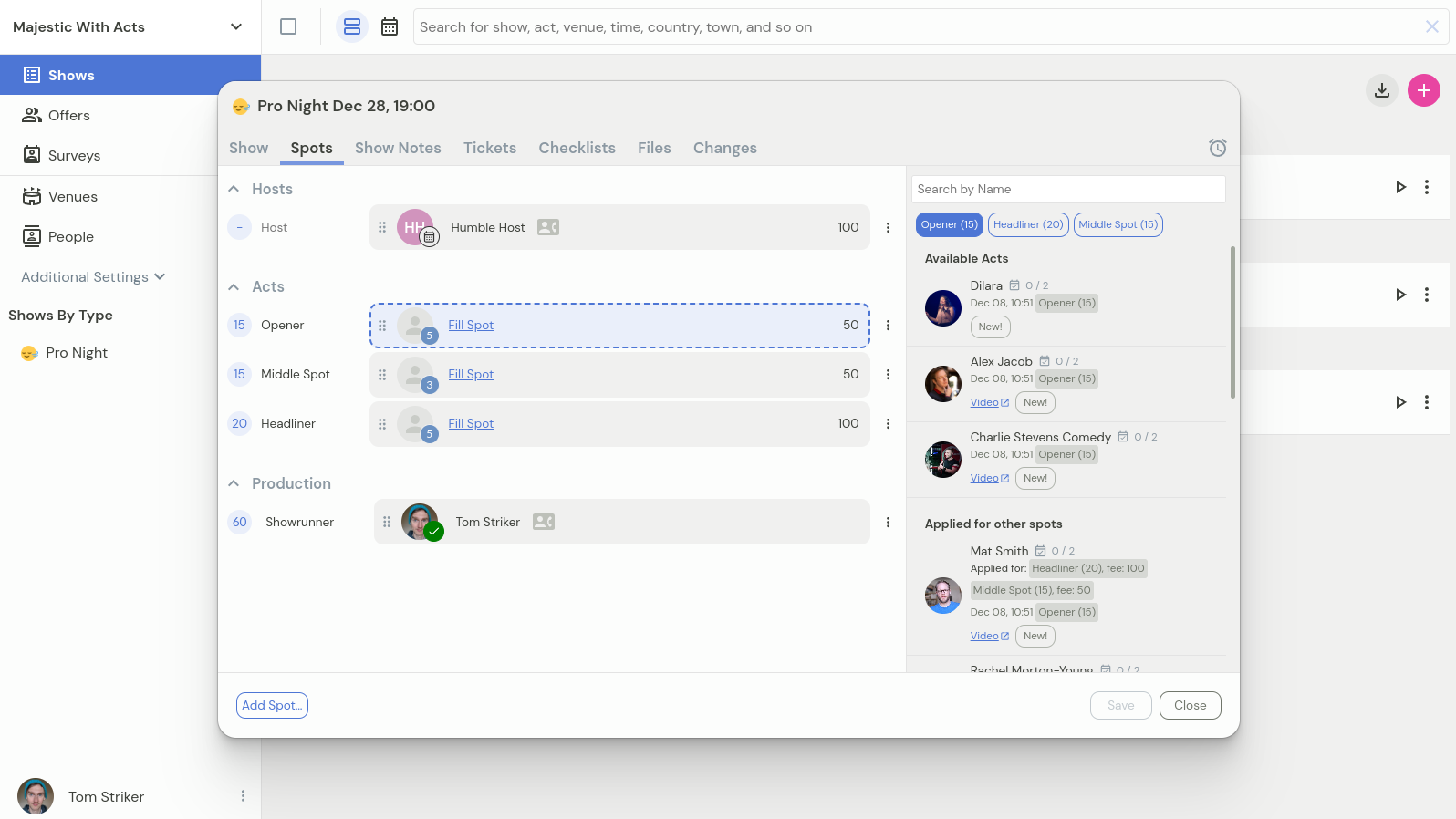Click contact card icon next to Humble Host
The image size is (1456, 819).
[548, 227]
